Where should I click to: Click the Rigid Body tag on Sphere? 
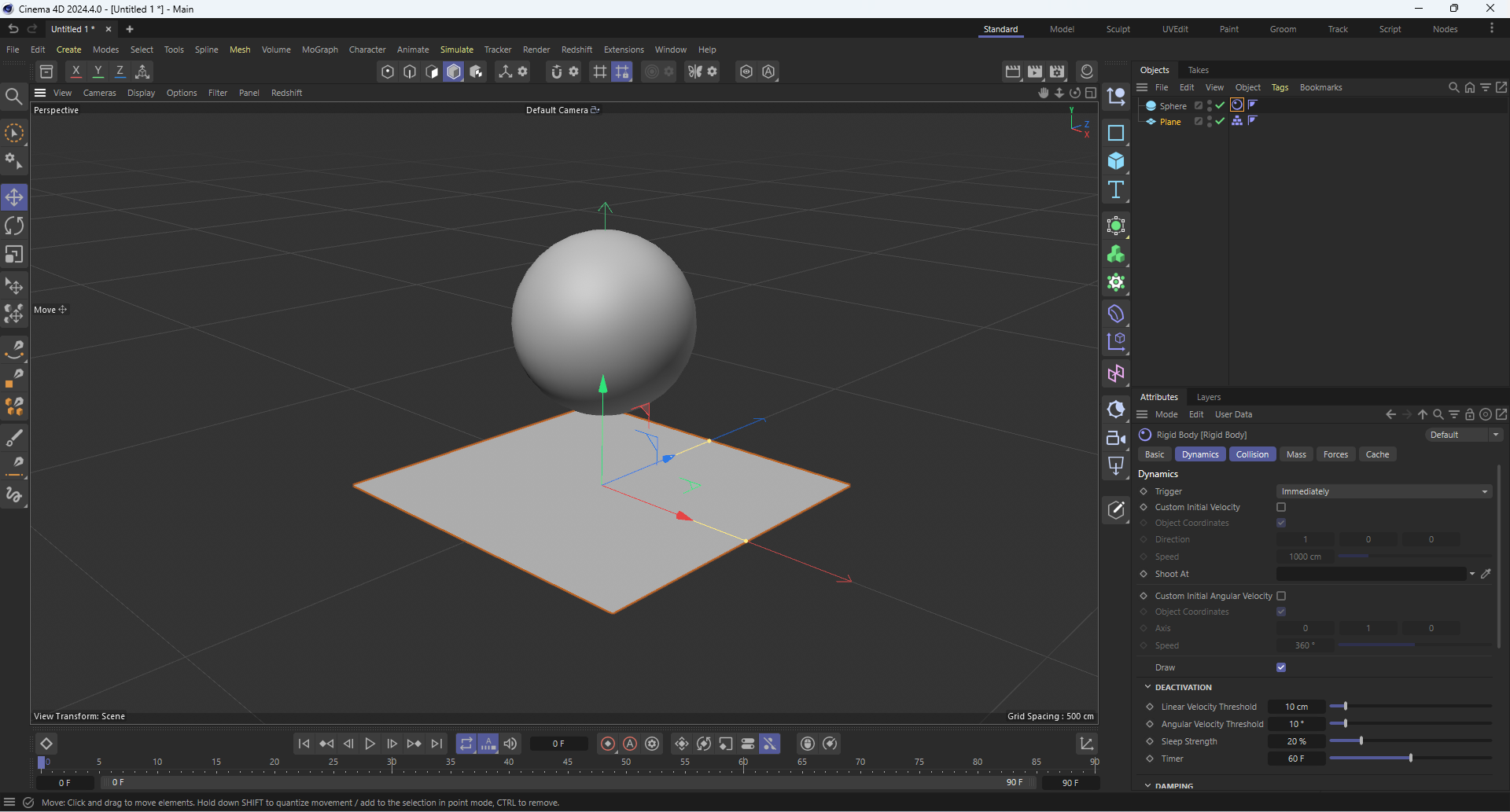[x=1237, y=105]
